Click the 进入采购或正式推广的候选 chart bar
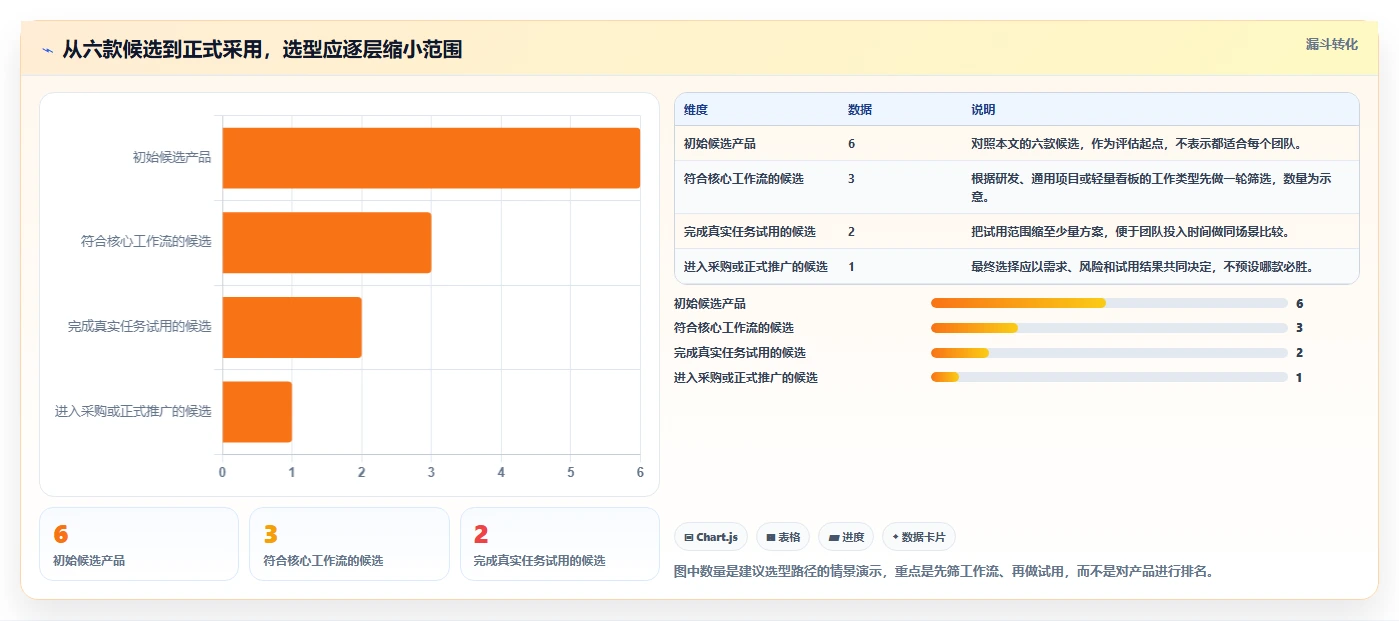The width and height of the screenshot is (1399, 621). [257, 412]
